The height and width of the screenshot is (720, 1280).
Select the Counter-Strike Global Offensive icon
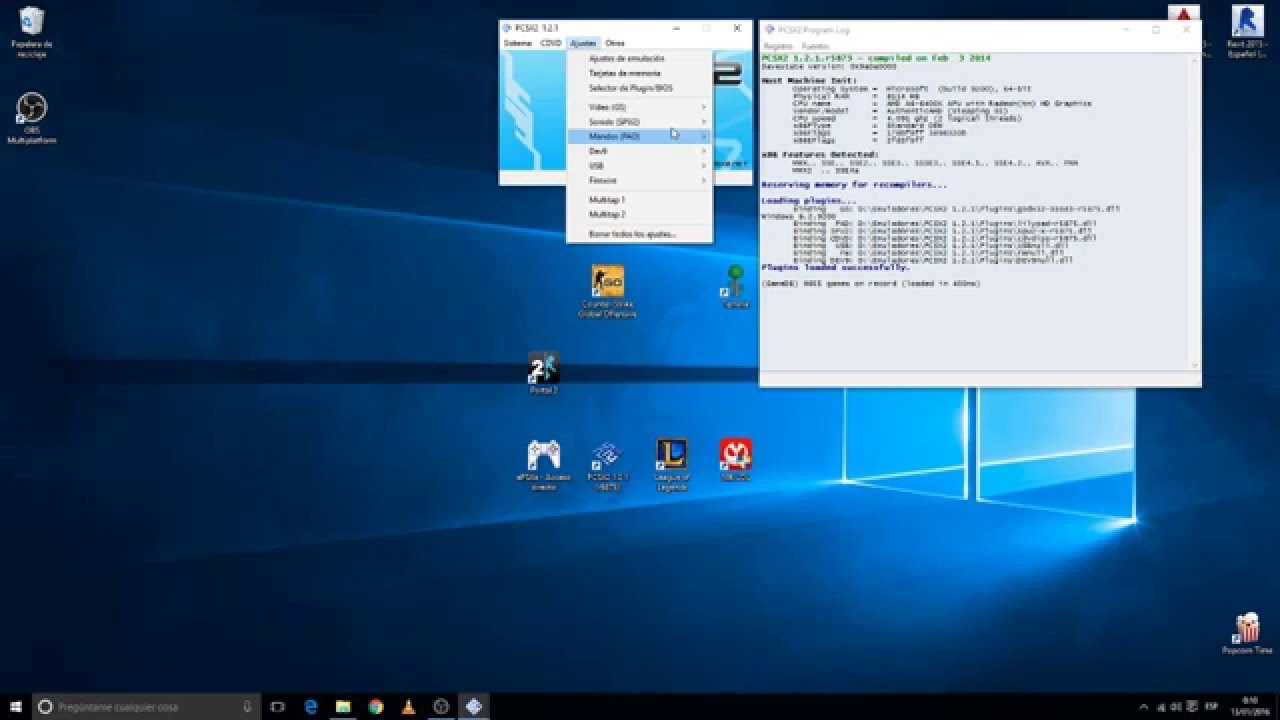click(x=607, y=291)
